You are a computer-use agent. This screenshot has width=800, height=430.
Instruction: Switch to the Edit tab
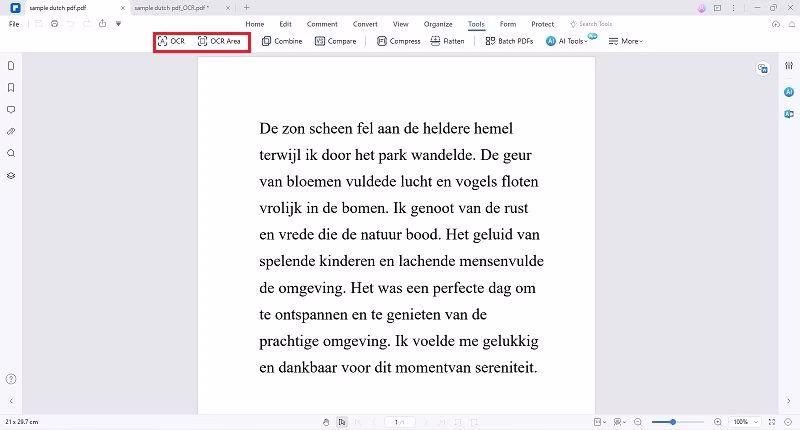point(285,24)
